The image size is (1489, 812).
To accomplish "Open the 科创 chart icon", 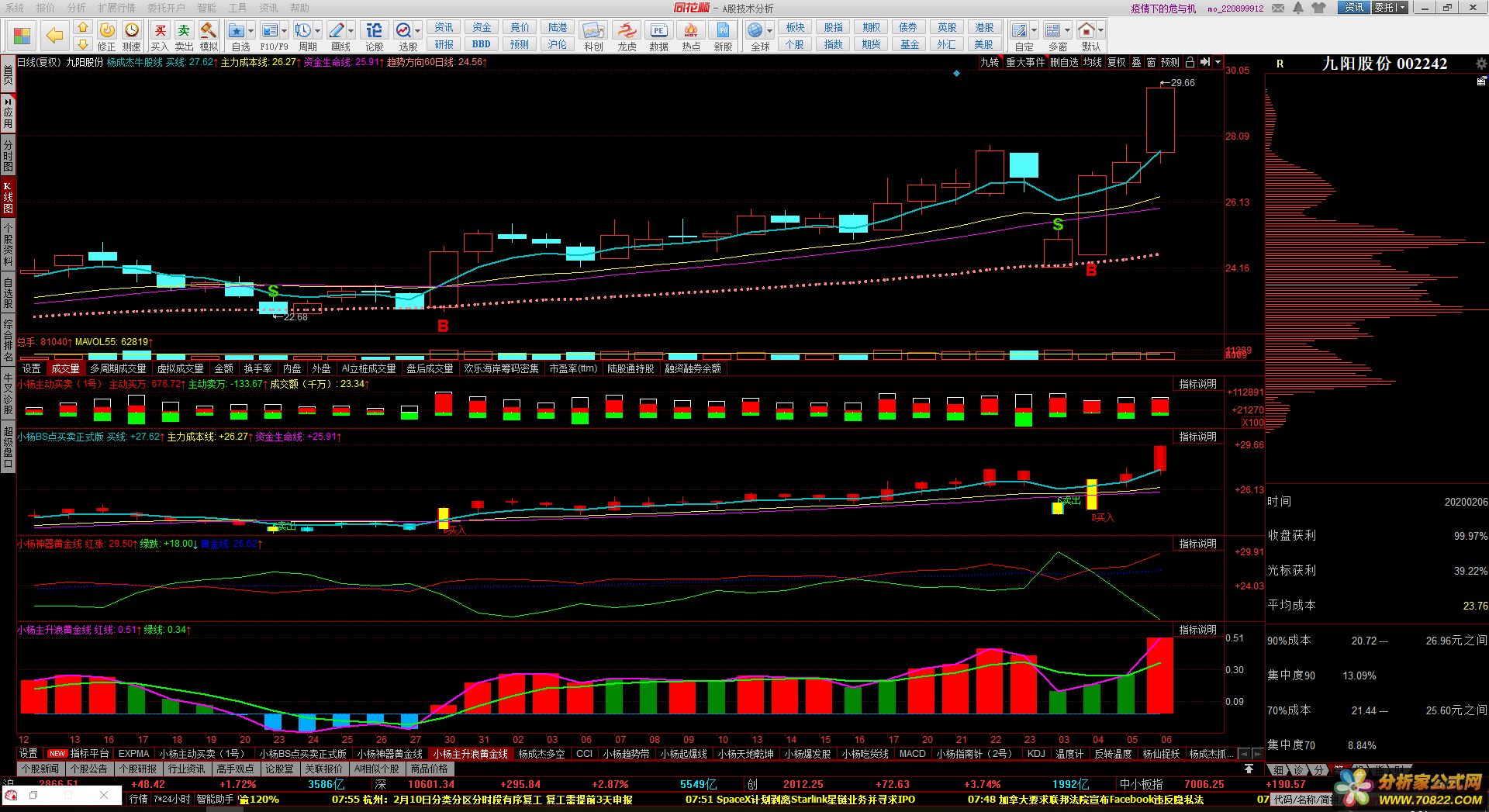I will coord(593,30).
